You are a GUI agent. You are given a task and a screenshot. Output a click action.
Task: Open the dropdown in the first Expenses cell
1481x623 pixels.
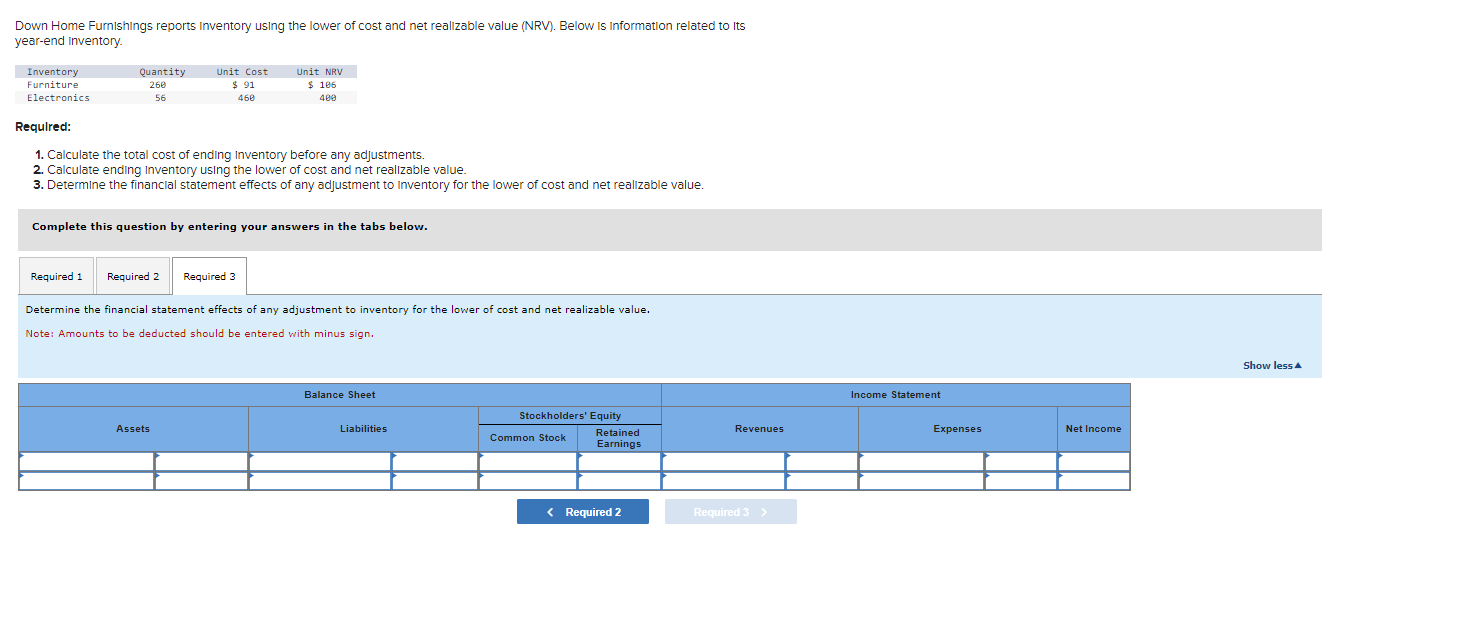click(x=920, y=462)
